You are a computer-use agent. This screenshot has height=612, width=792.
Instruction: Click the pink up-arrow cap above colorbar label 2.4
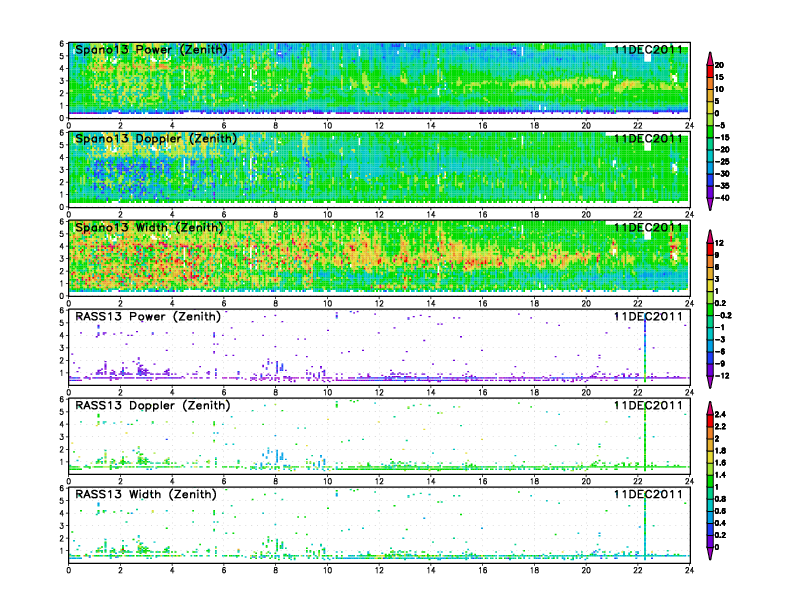tap(710, 407)
